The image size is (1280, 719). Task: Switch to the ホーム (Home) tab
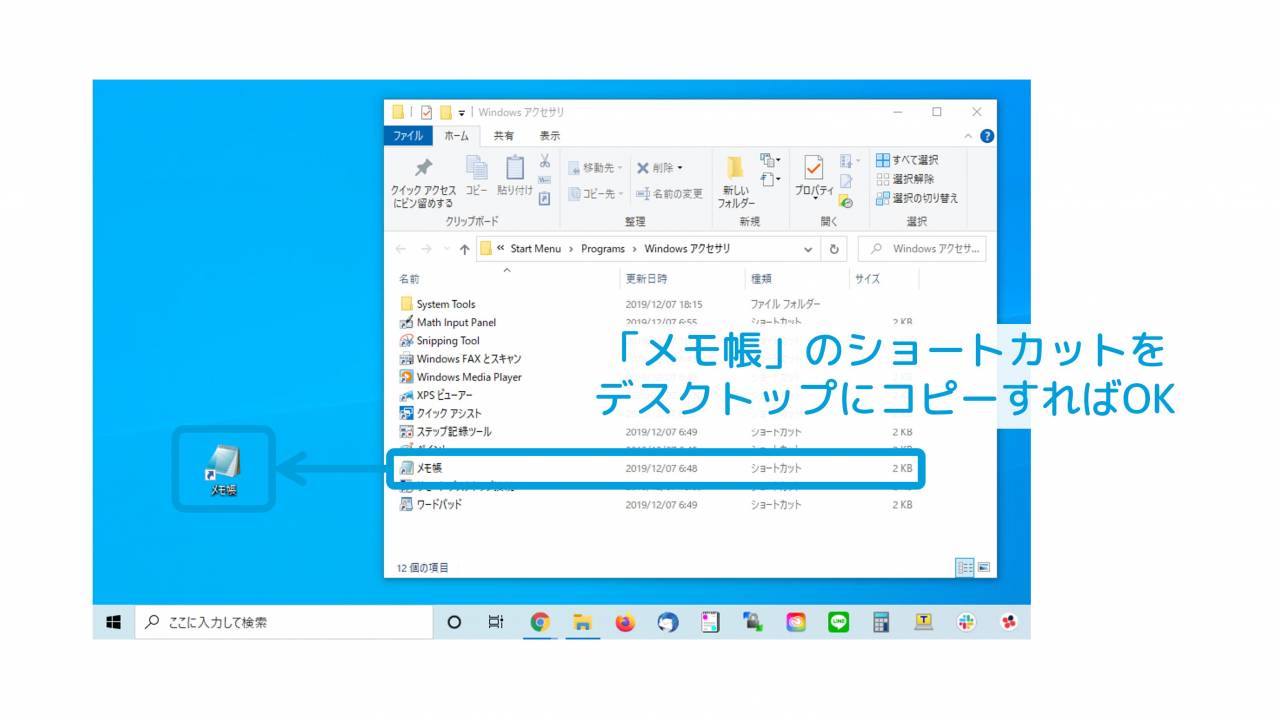point(456,136)
